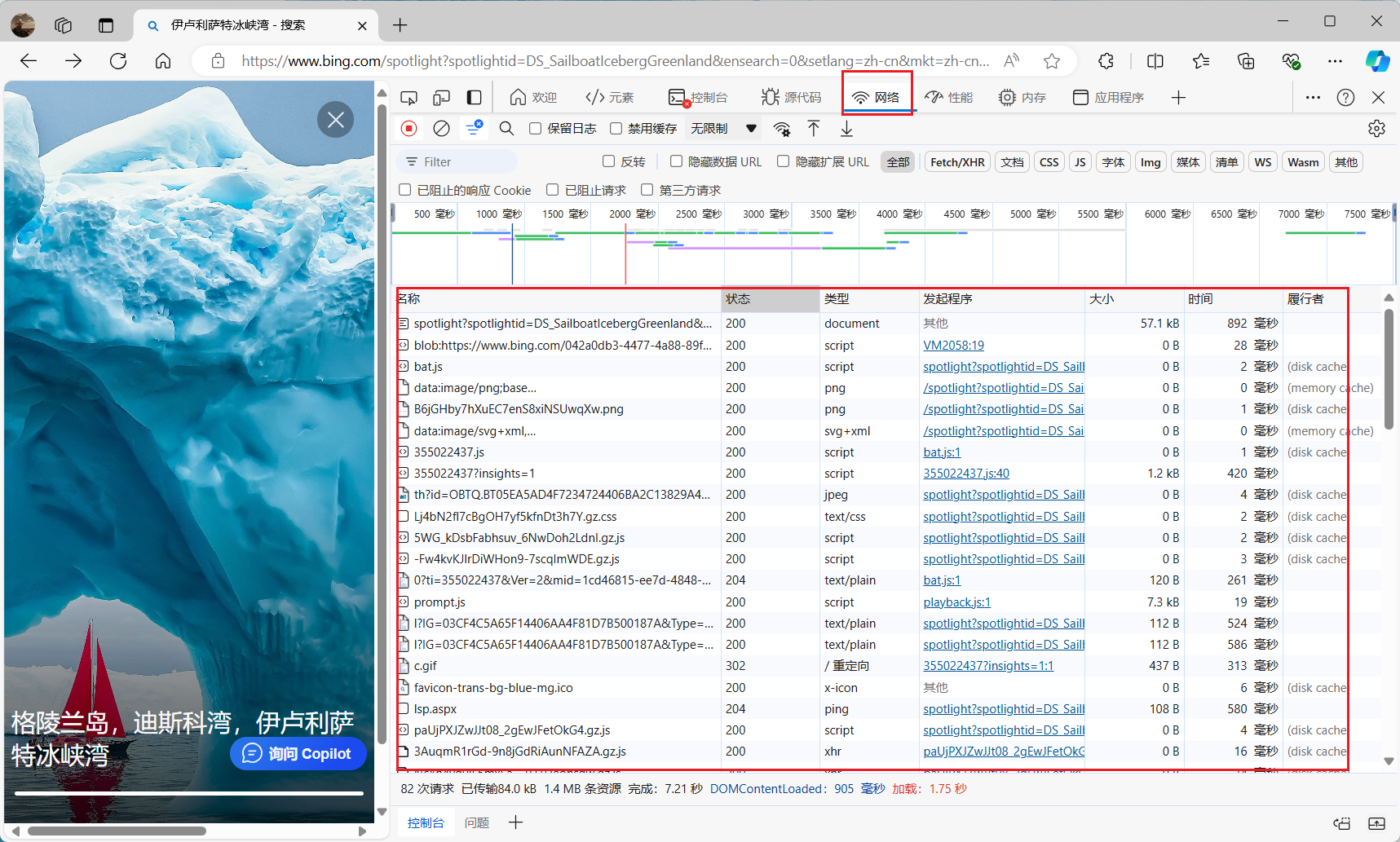Open throttling 无限制 dropdown
The image size is (1400, 842).
coord(724,129)
